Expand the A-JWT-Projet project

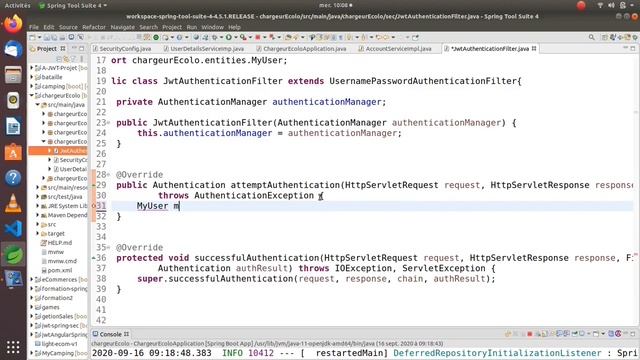click(x=31, y=68)
